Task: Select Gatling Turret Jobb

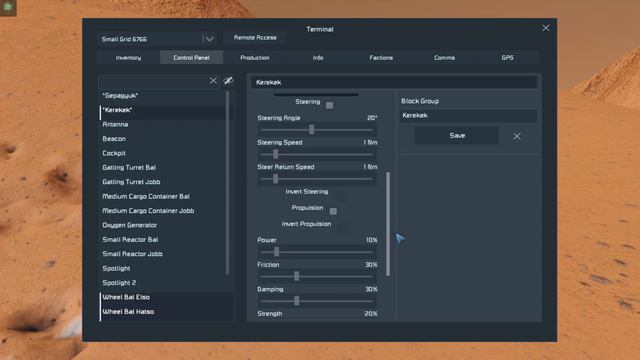Action: pos(162,182)
